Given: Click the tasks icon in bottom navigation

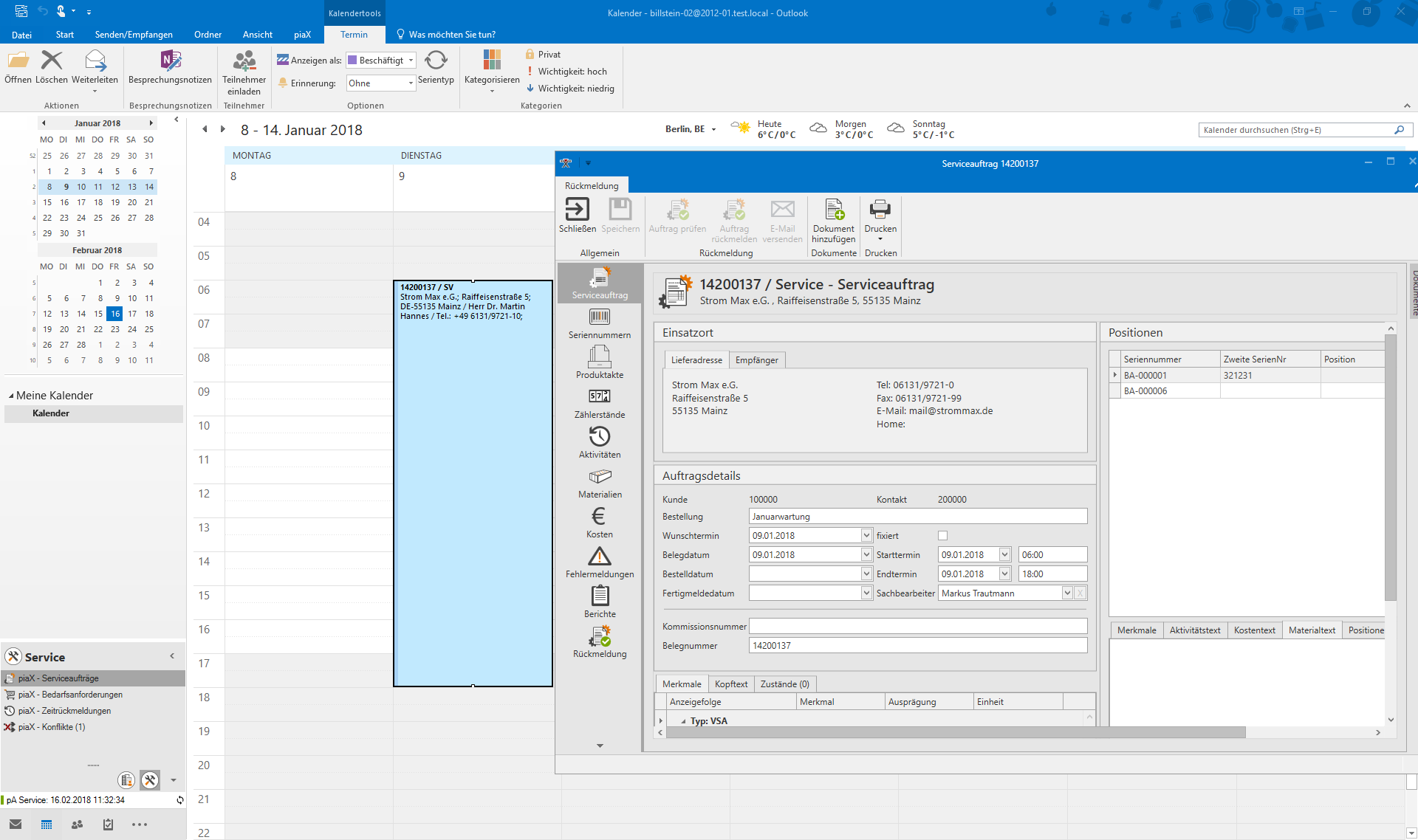Looking at the screenshot, I should pyautogui.click(x=108, y=824).
